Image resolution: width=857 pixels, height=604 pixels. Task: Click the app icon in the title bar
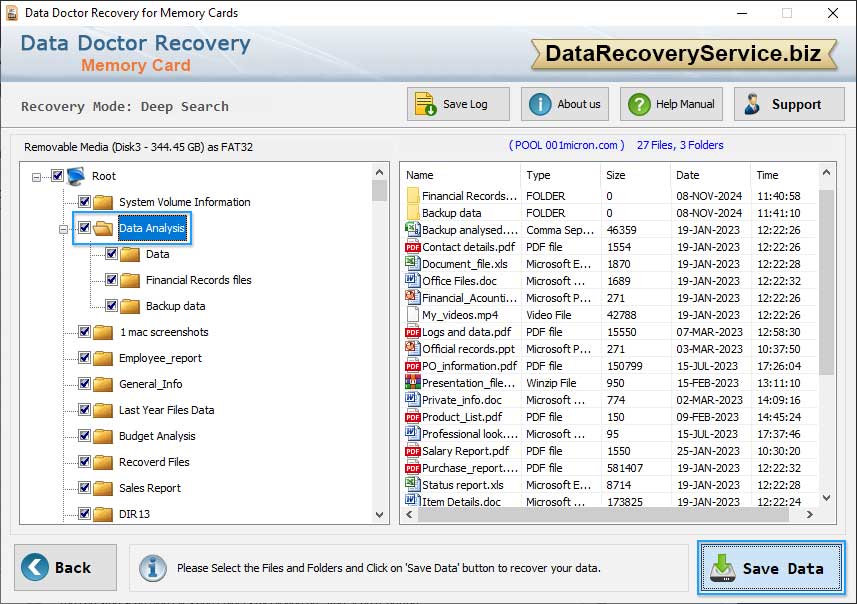11,13
